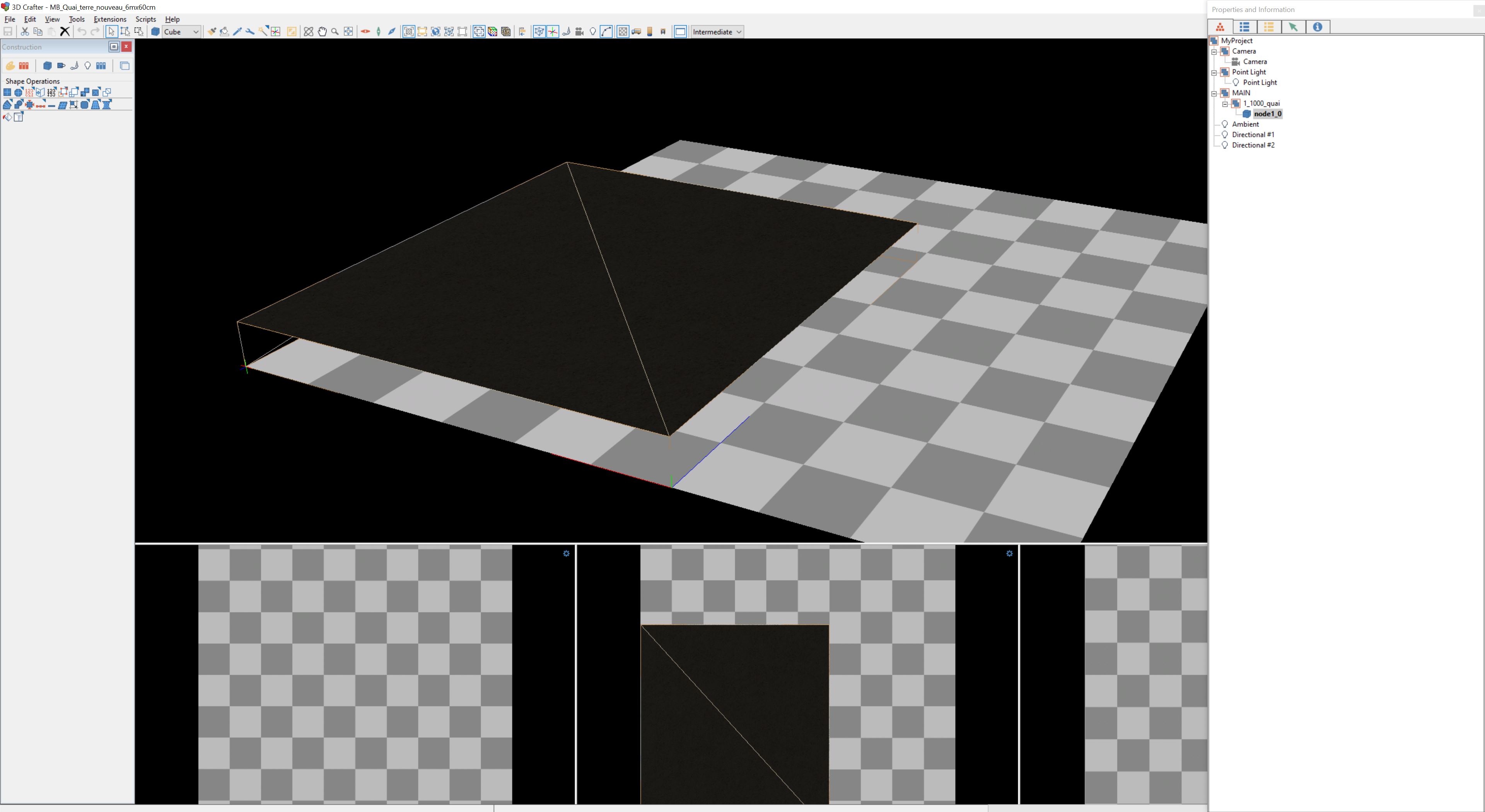Viewport: 1485px width, 812px height.
Task: Select Directional #1 light in tree
Action: (x=1253, y=135)
